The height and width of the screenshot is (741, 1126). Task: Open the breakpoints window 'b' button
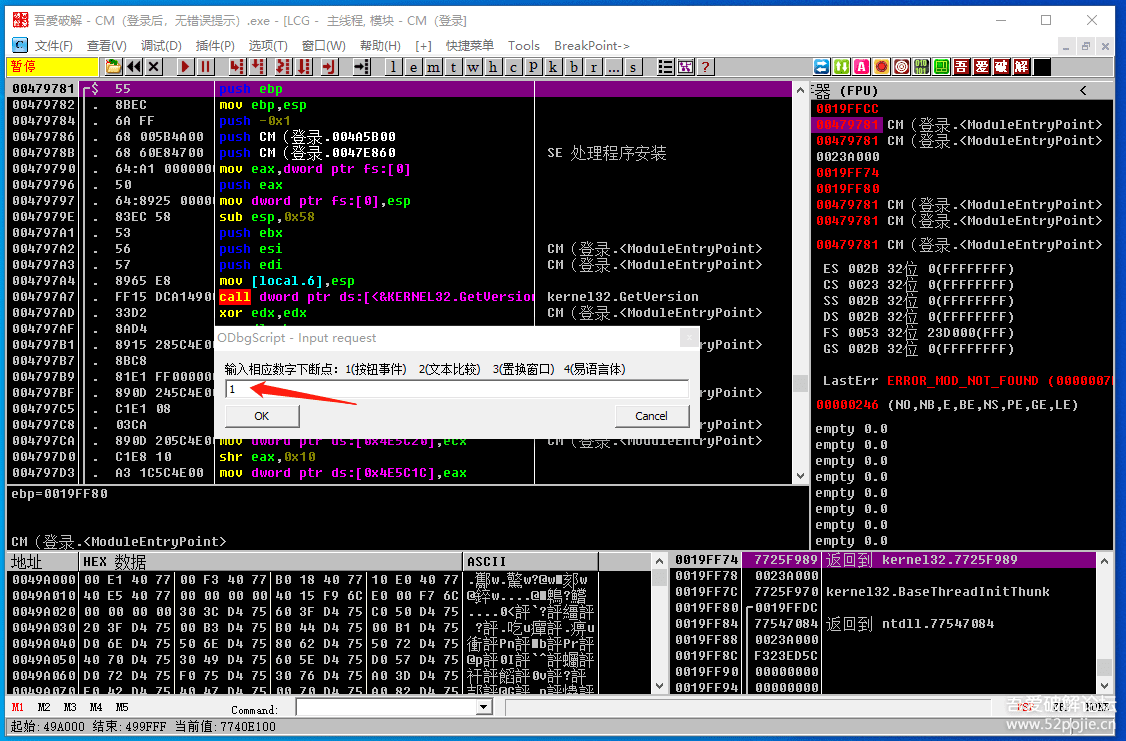click(x=574, y=67)
